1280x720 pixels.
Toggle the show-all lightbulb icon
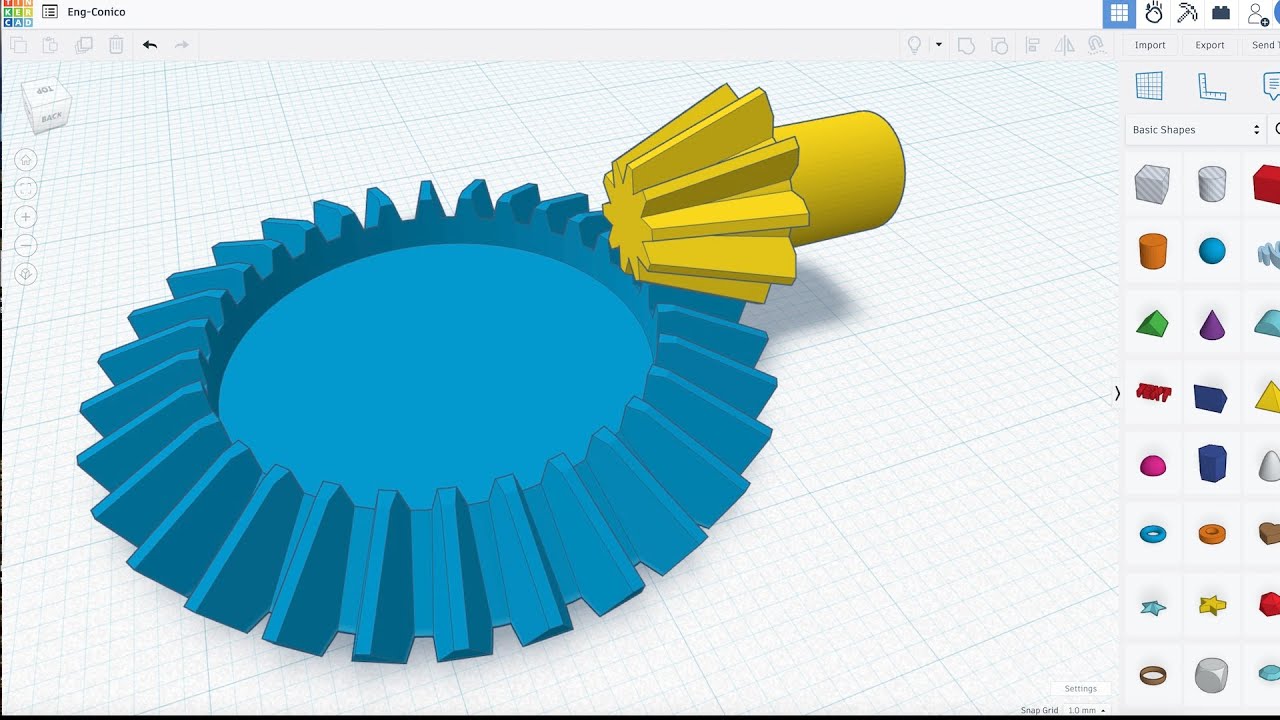[x=913, y=45]
